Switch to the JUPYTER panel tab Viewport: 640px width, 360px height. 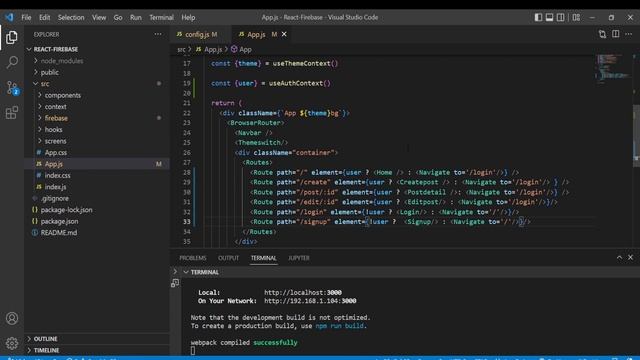(299, 258)
